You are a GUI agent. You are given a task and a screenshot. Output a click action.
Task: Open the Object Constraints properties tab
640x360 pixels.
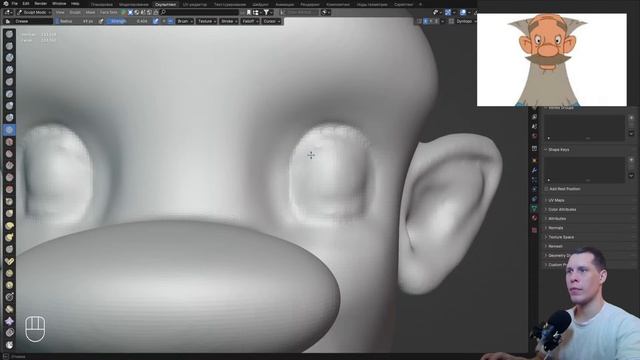534,199
